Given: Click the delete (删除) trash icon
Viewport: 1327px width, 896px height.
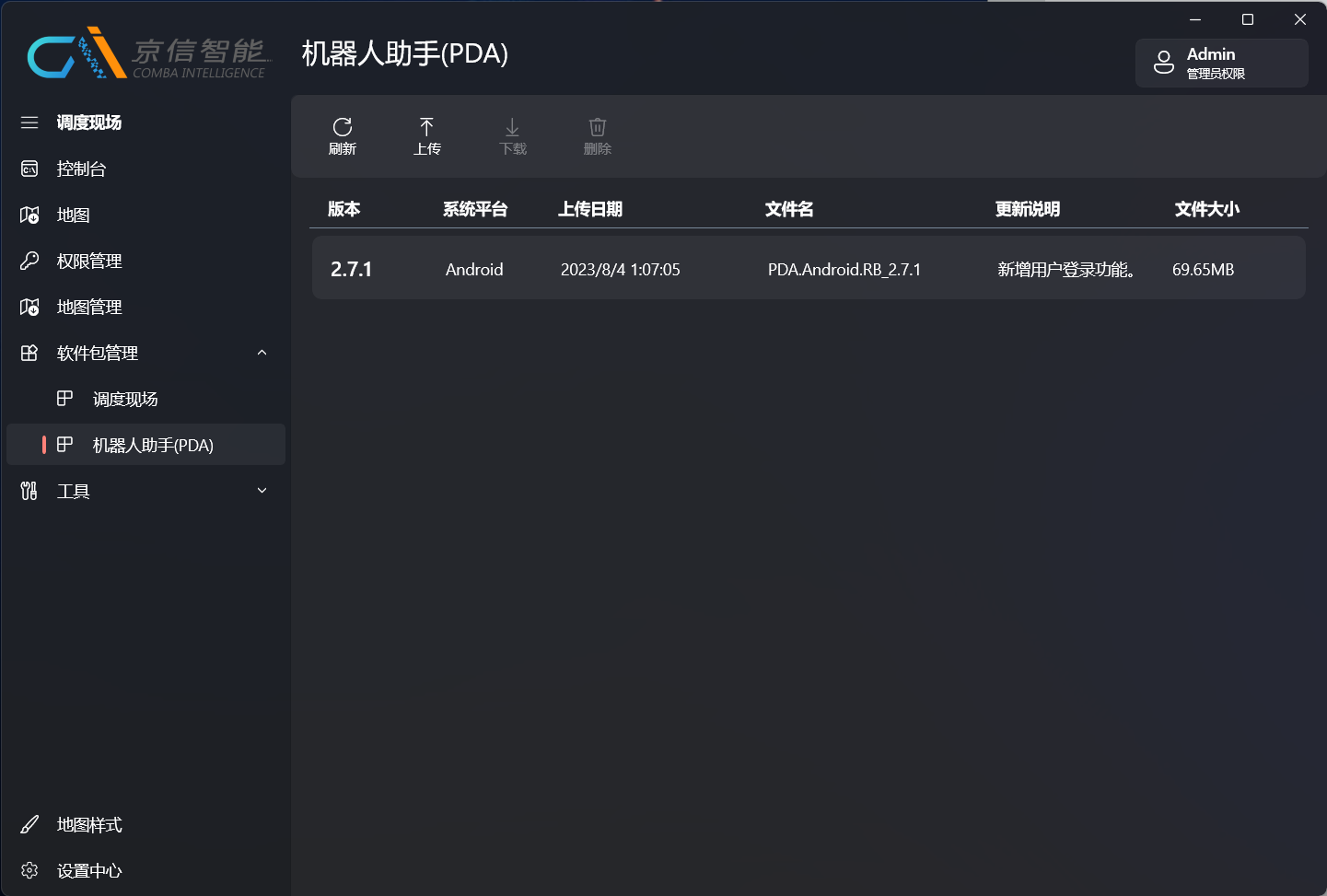Looking at the screenshot, I should [597, 135].
